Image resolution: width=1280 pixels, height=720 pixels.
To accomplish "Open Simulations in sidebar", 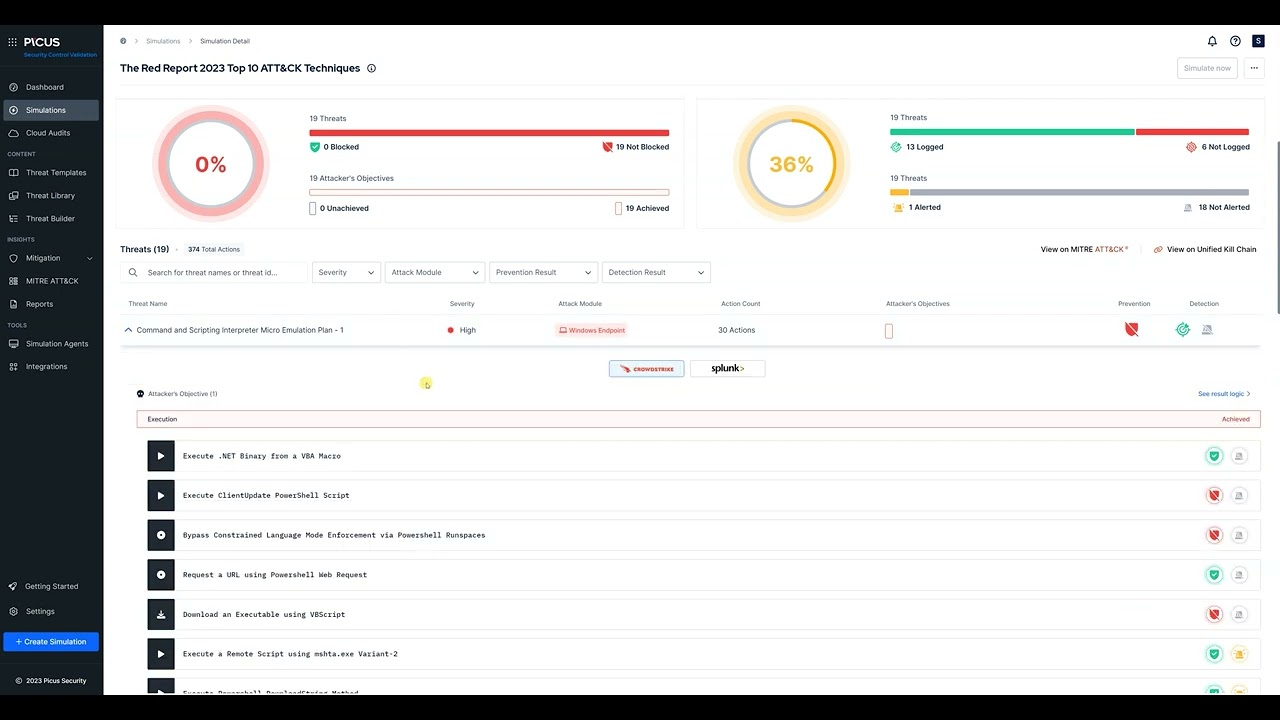I will tap(51, 110).
